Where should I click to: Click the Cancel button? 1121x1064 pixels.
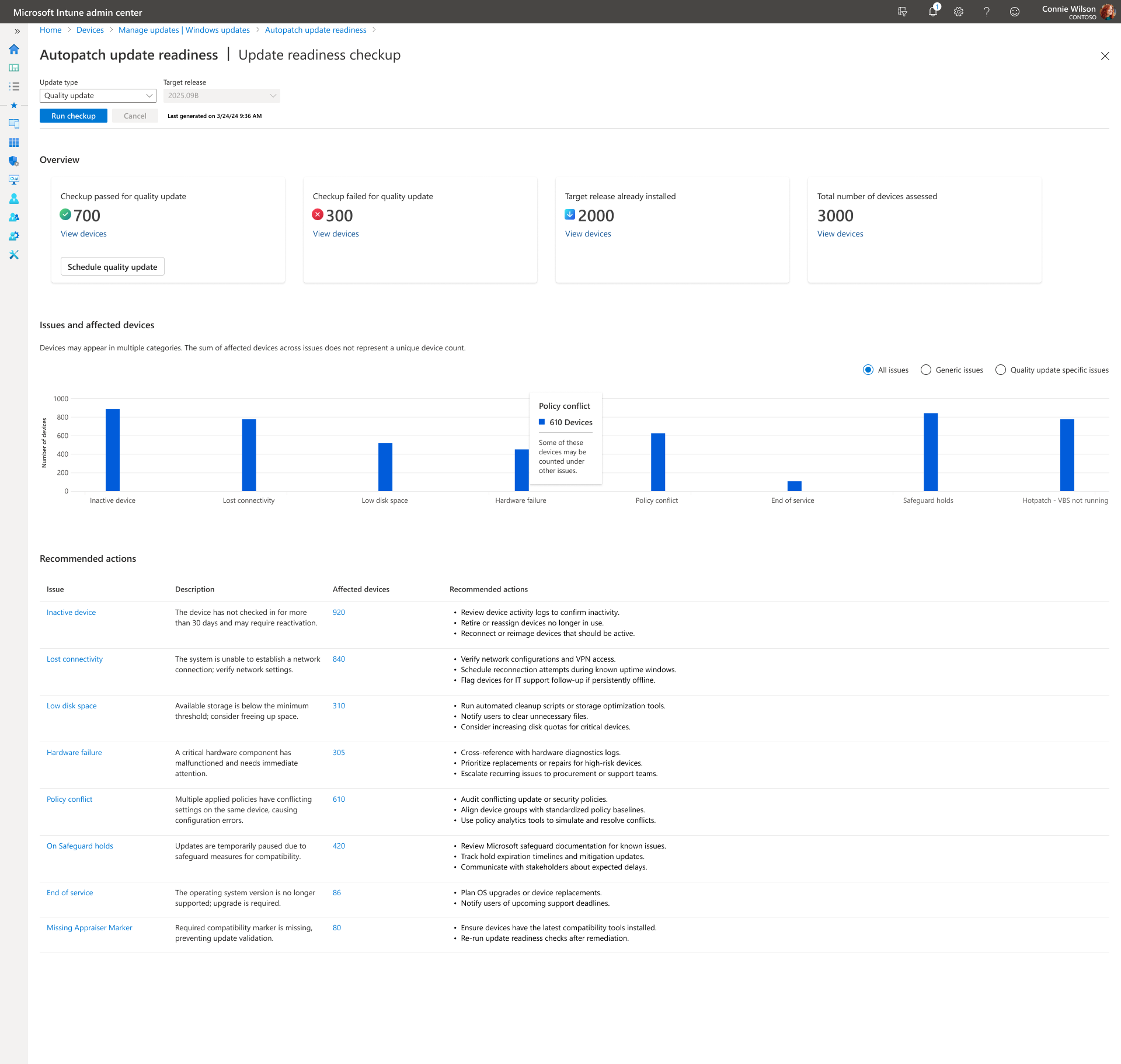tap(135, 116)
